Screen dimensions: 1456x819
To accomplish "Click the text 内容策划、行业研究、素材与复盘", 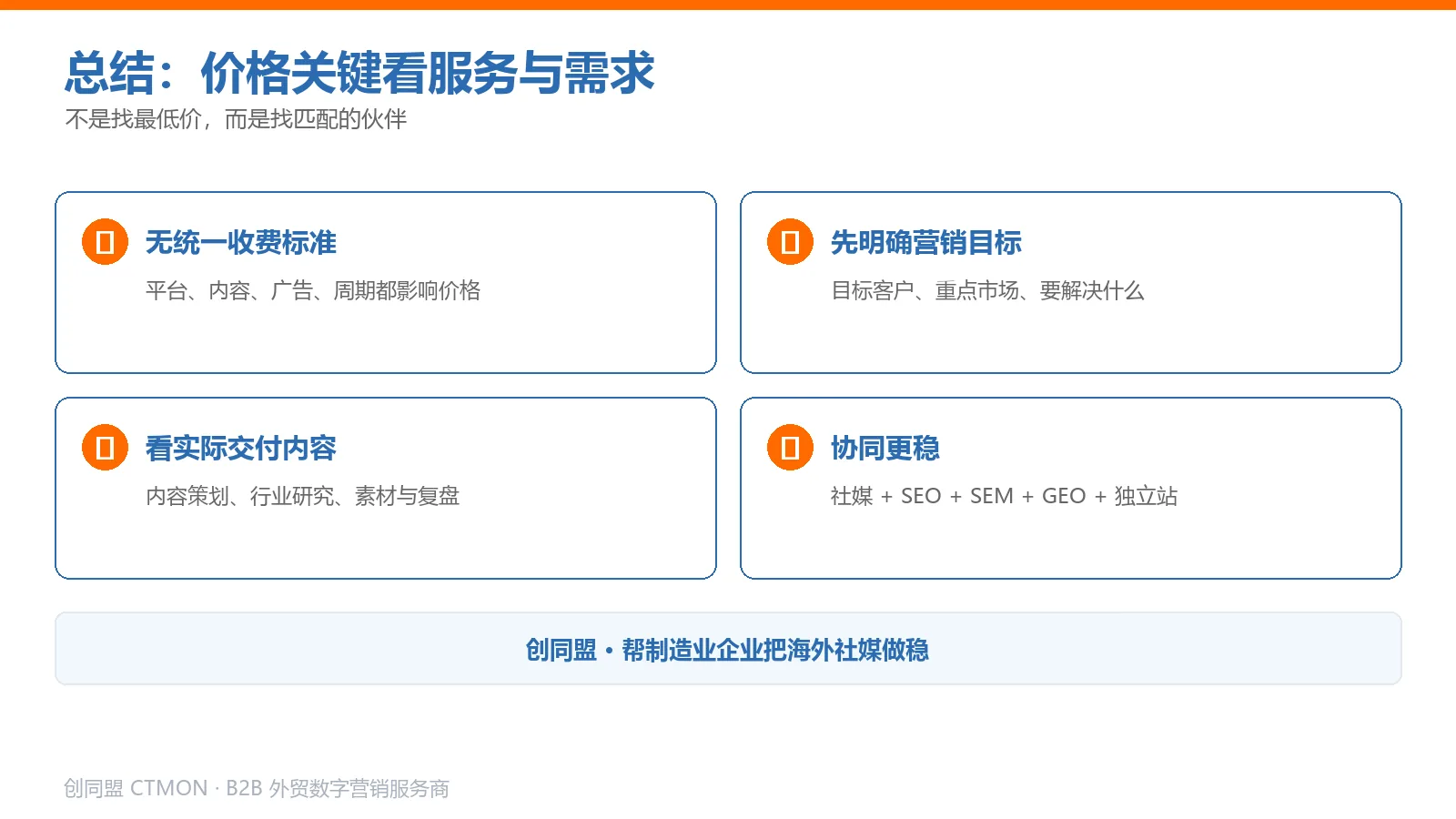I will (303, 496).
